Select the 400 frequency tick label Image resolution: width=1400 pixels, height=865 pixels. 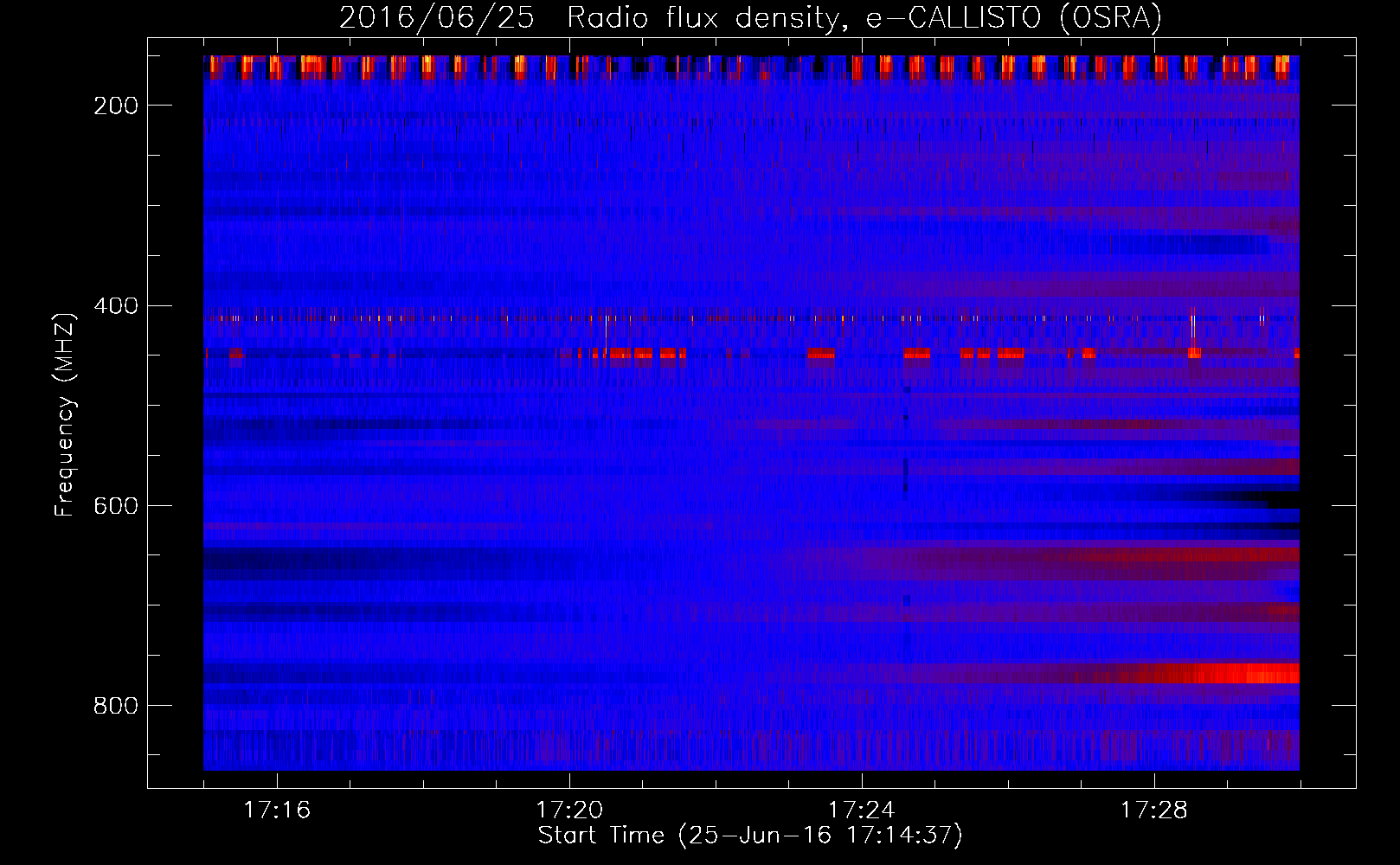pyautogui.click(x=116, y=306)
